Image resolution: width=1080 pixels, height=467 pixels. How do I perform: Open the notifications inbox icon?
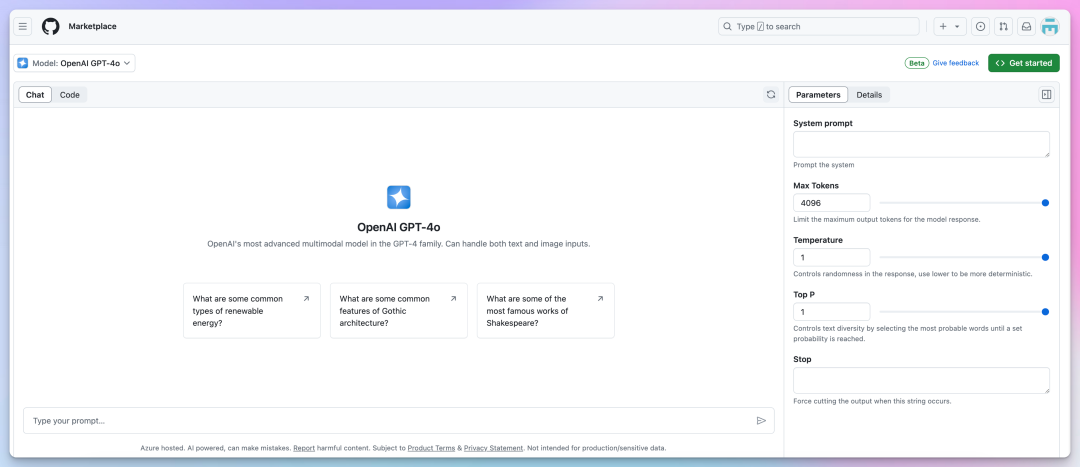click(1026, 27)
